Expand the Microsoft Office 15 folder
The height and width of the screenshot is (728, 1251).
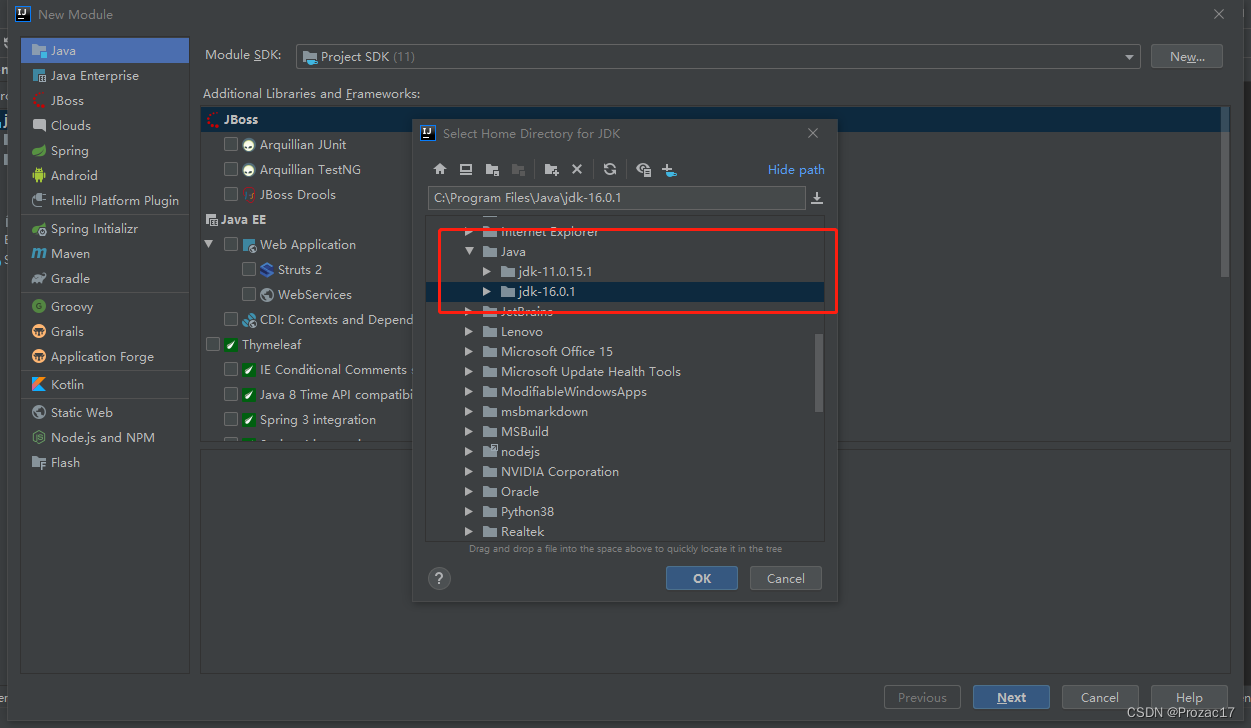coord(469,351)
